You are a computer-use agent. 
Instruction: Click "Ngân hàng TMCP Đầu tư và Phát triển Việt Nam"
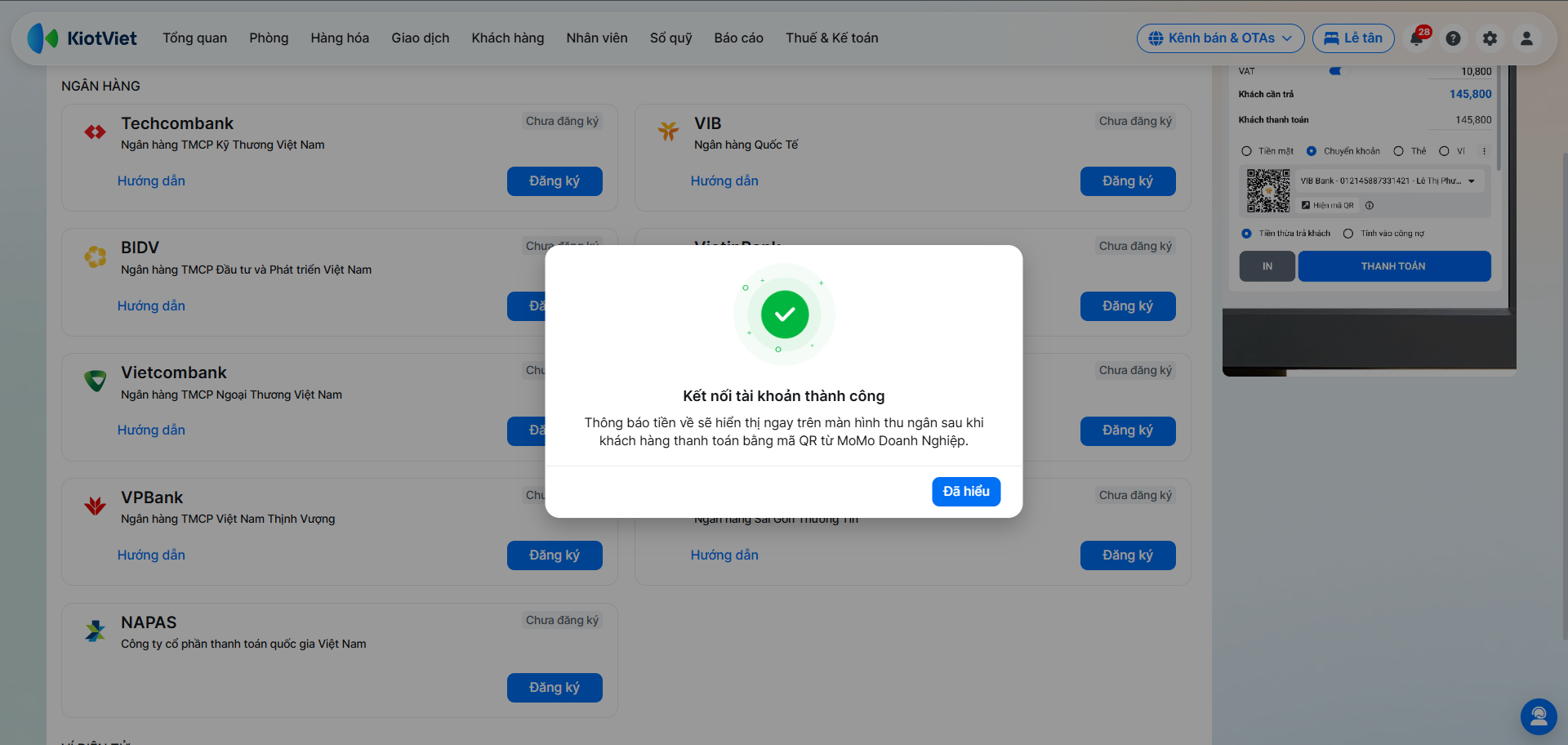click(246, 270)
